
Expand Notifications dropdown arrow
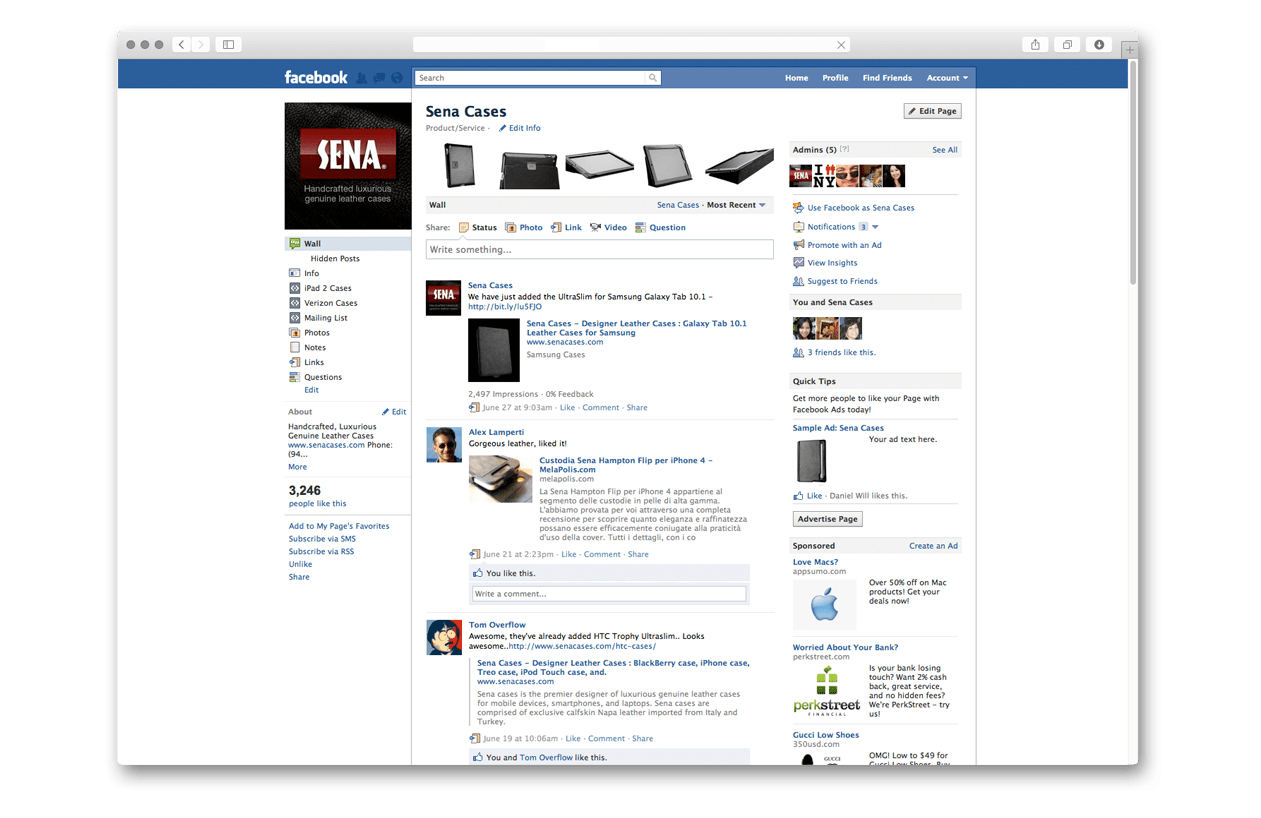875,227
